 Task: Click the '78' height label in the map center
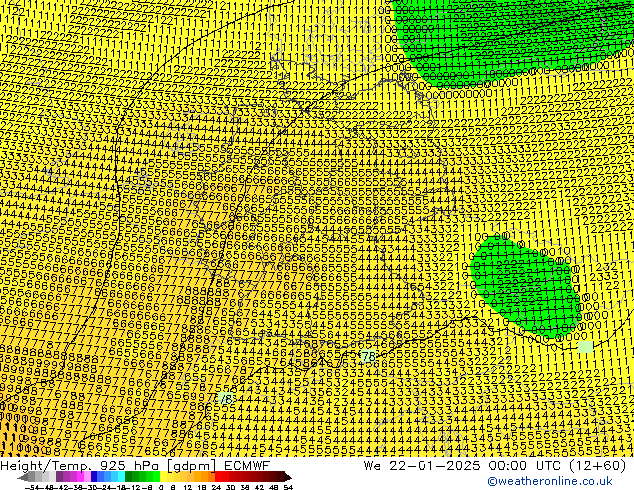tap(368, 356)
